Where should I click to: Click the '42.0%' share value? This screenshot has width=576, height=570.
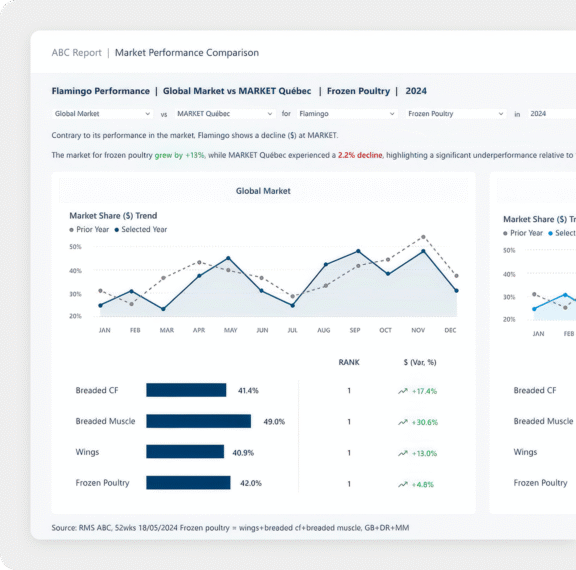coord(251,483)
